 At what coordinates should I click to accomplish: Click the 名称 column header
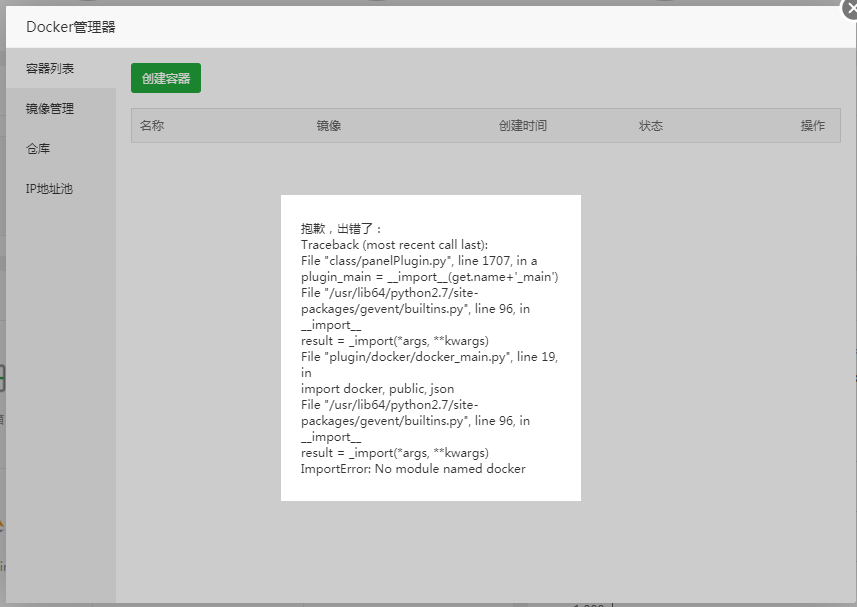click(x=152, y=126)
